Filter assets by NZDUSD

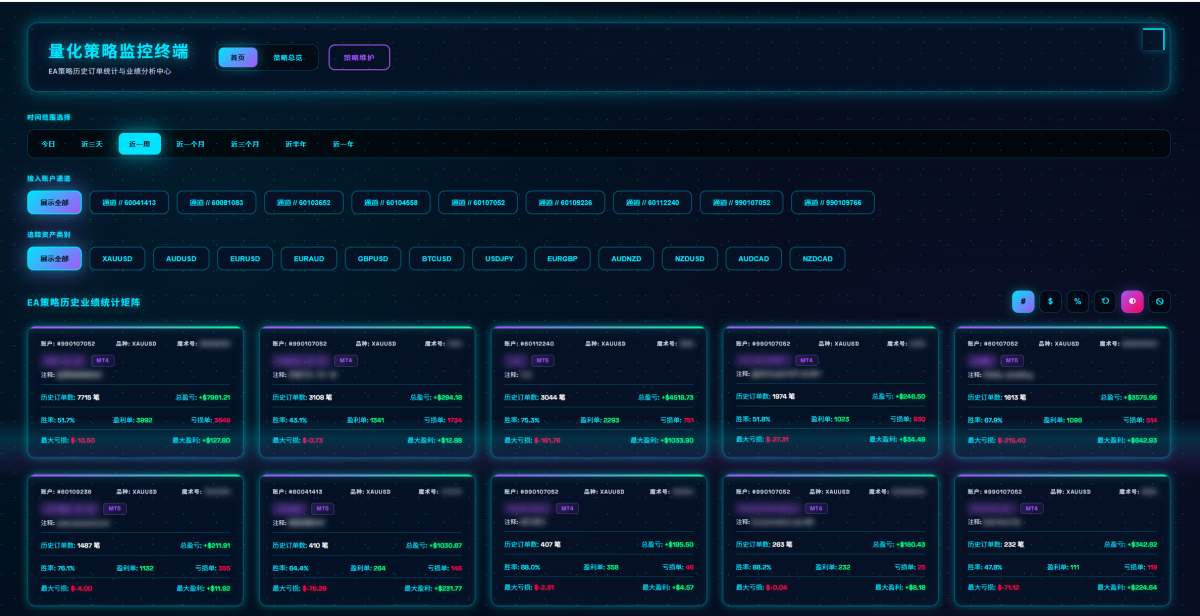pyautogui.click(x=690, y=258)
